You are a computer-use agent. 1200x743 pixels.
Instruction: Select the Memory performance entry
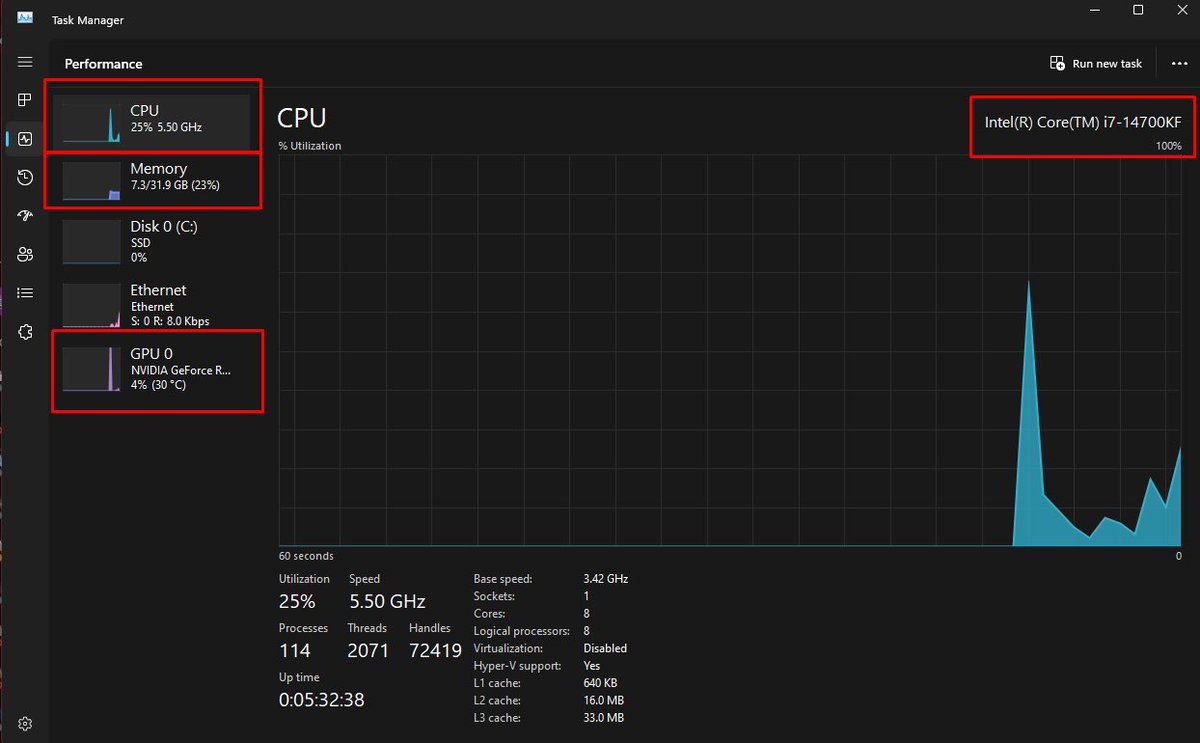pos(151,178)
